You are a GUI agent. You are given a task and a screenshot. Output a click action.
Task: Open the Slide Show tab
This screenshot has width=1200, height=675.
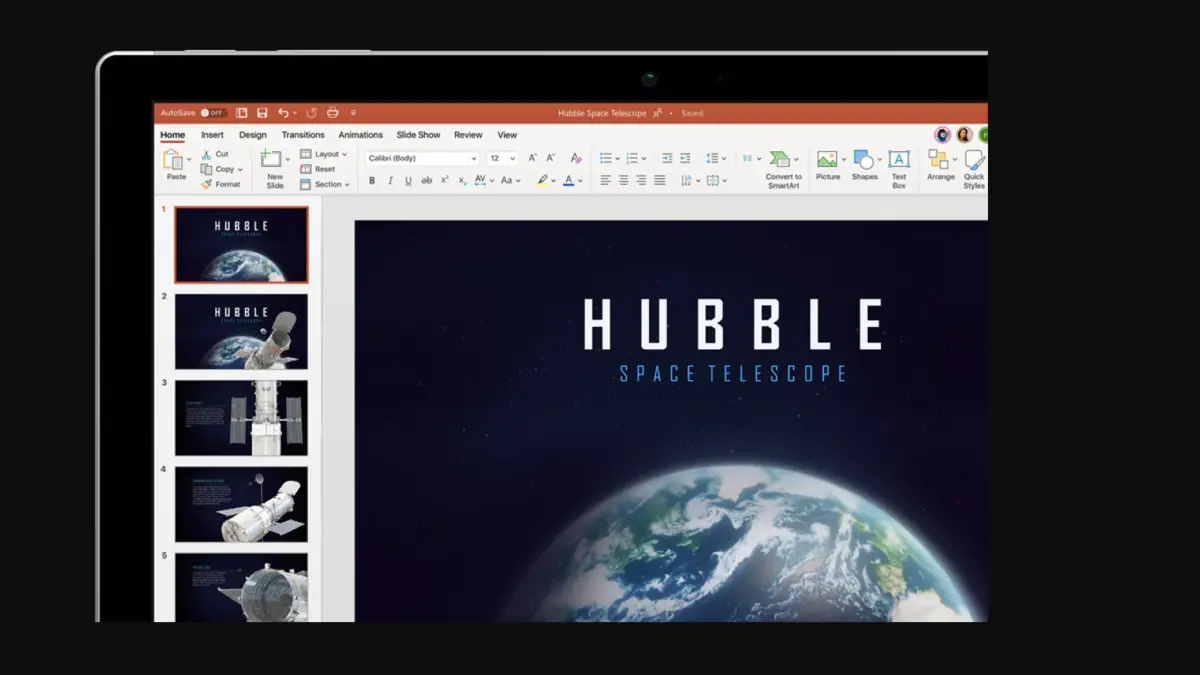pos(418,135)
